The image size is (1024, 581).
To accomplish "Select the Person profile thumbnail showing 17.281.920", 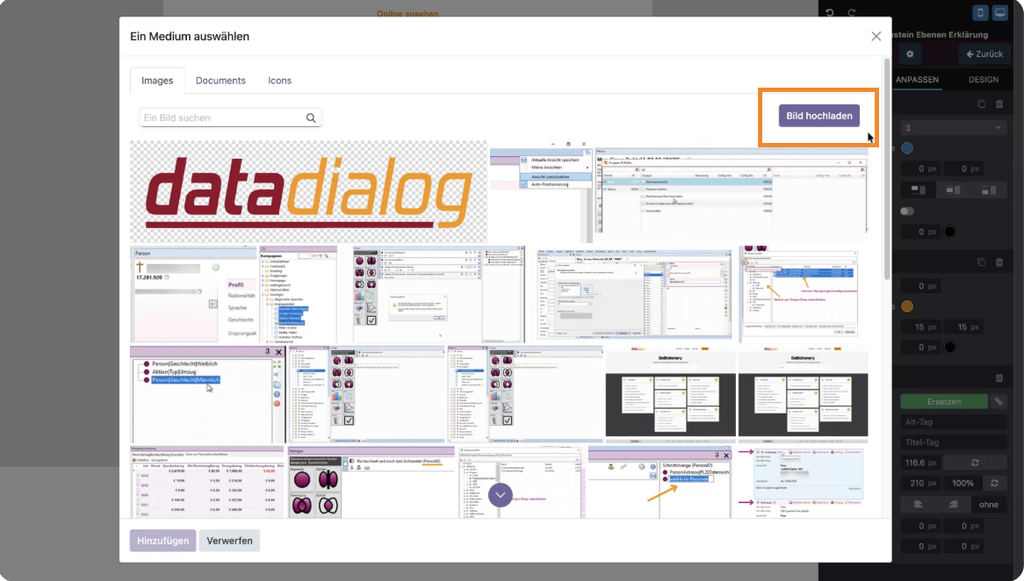I will pyautogui.click(x=194, y=294).
